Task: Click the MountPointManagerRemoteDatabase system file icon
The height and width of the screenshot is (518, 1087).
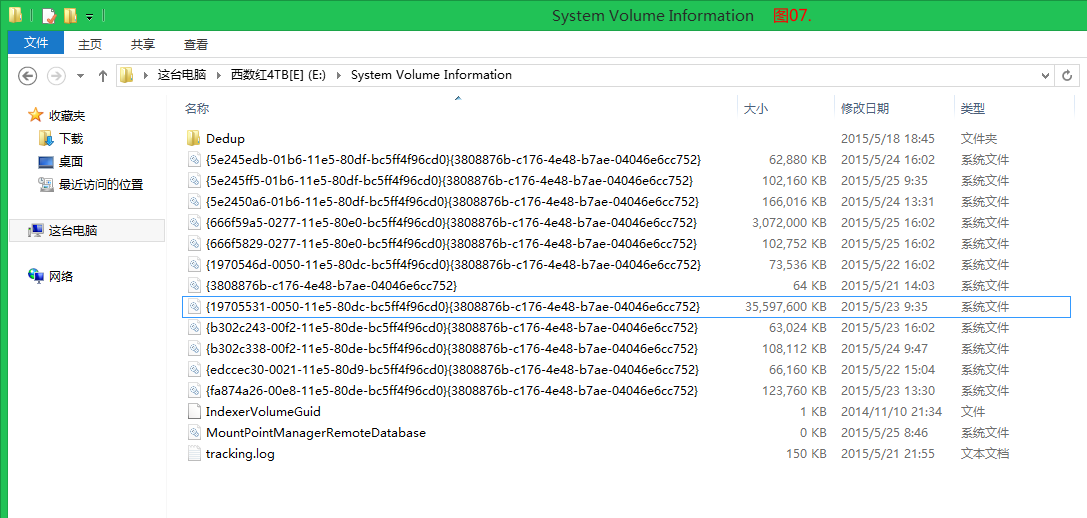Action: click(194, 433)
